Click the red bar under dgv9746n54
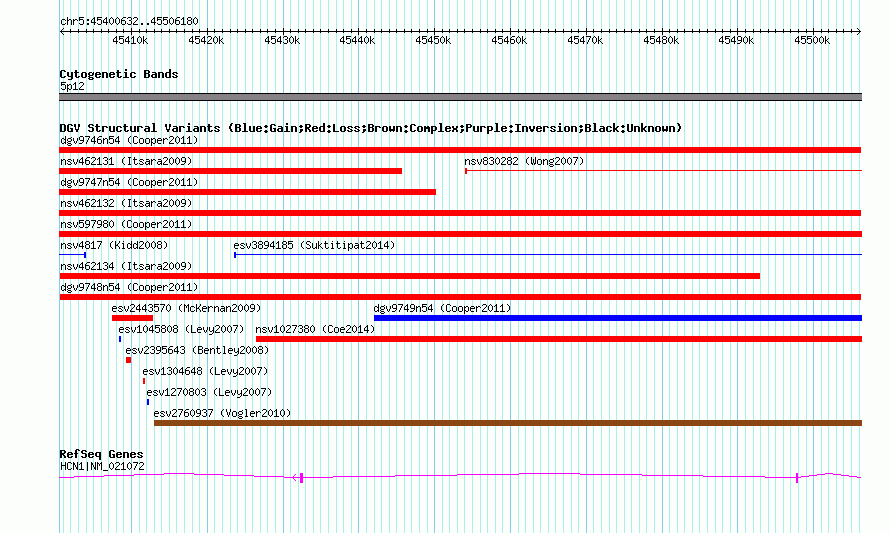This screenshot has width=890, height=533. [460, 150]
